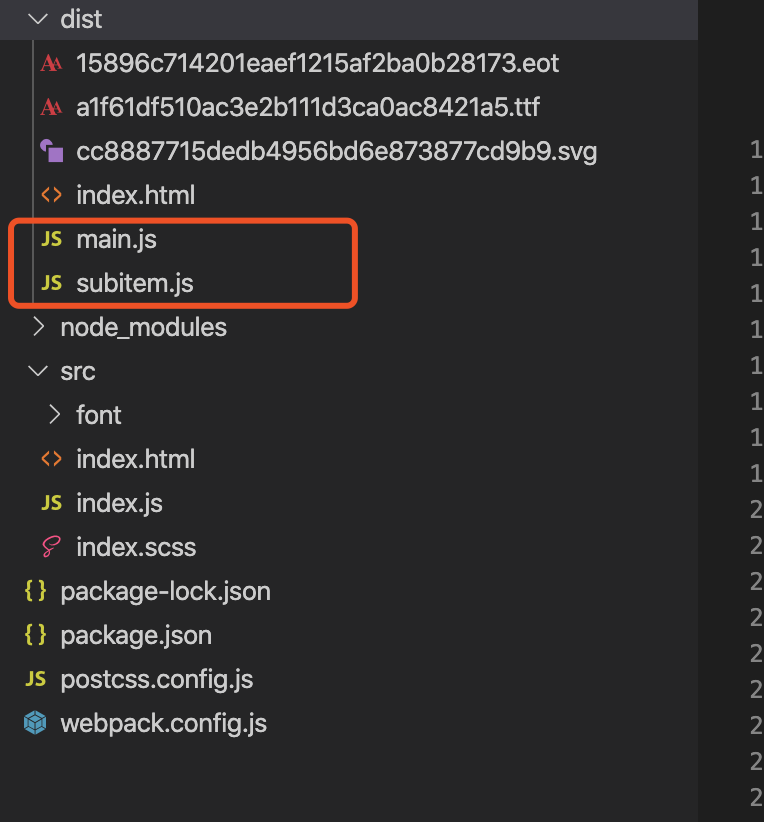Collapse the src folder chevron
Viewport: 764px width, 822px height.
(38, 372)
